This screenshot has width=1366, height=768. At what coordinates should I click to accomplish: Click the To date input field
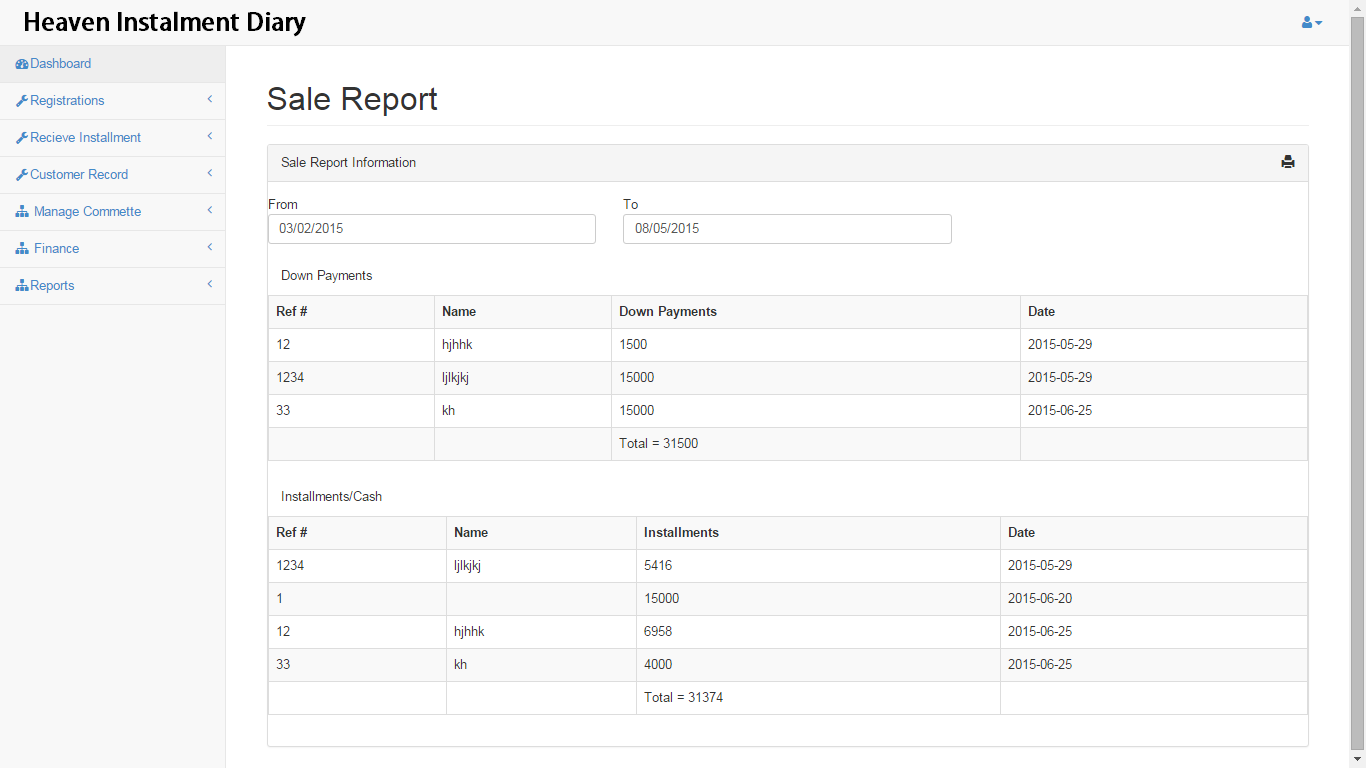787,229
